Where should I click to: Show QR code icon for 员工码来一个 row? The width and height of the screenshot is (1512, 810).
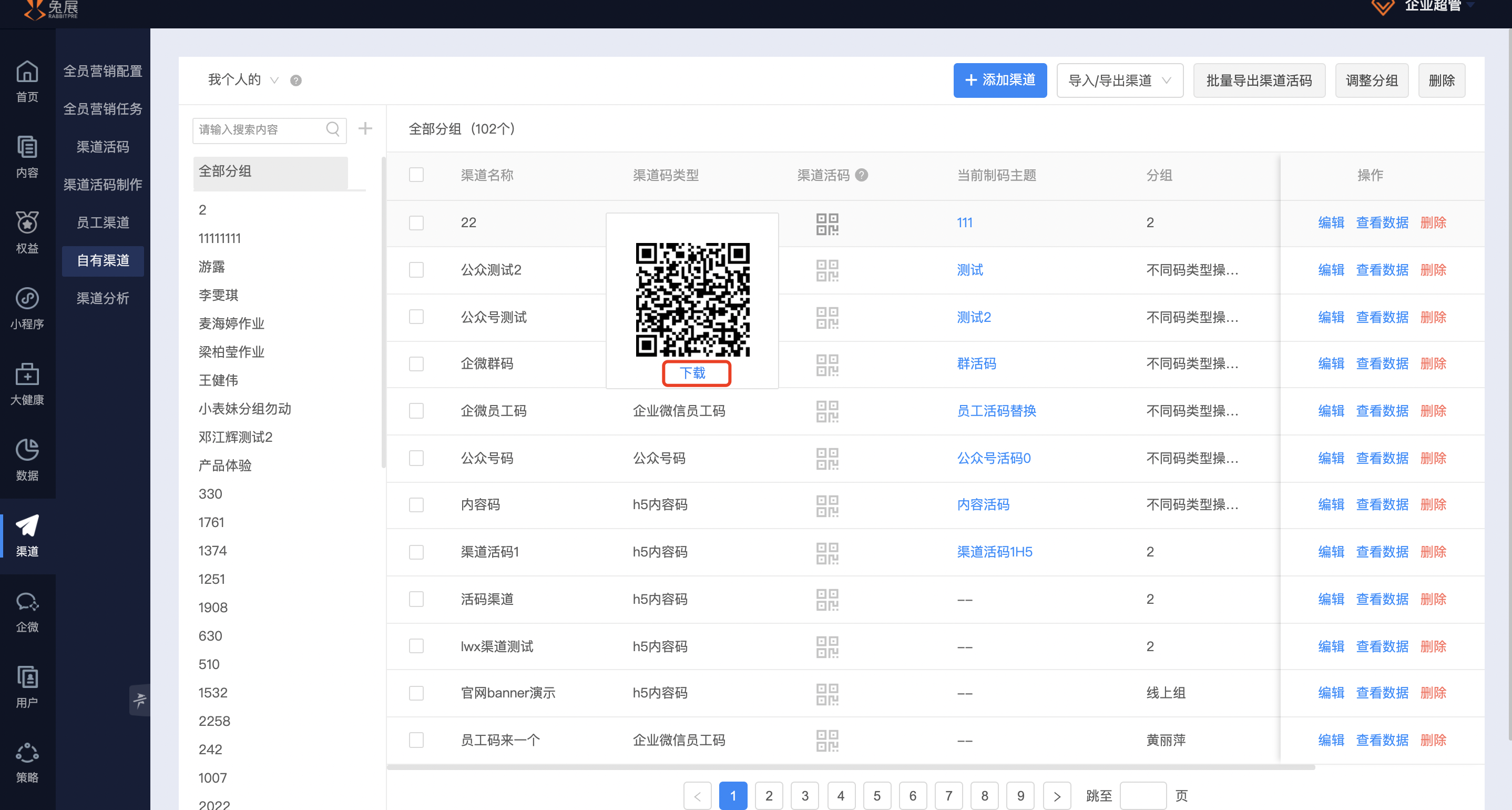click(x=827, y=741)
